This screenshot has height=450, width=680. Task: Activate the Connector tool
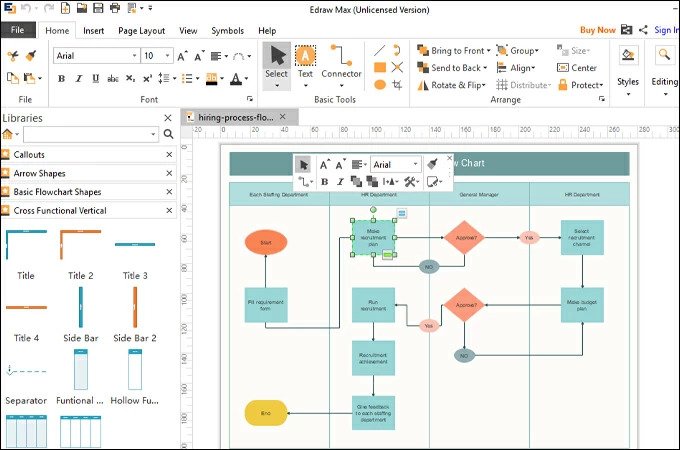click(341, 60)
